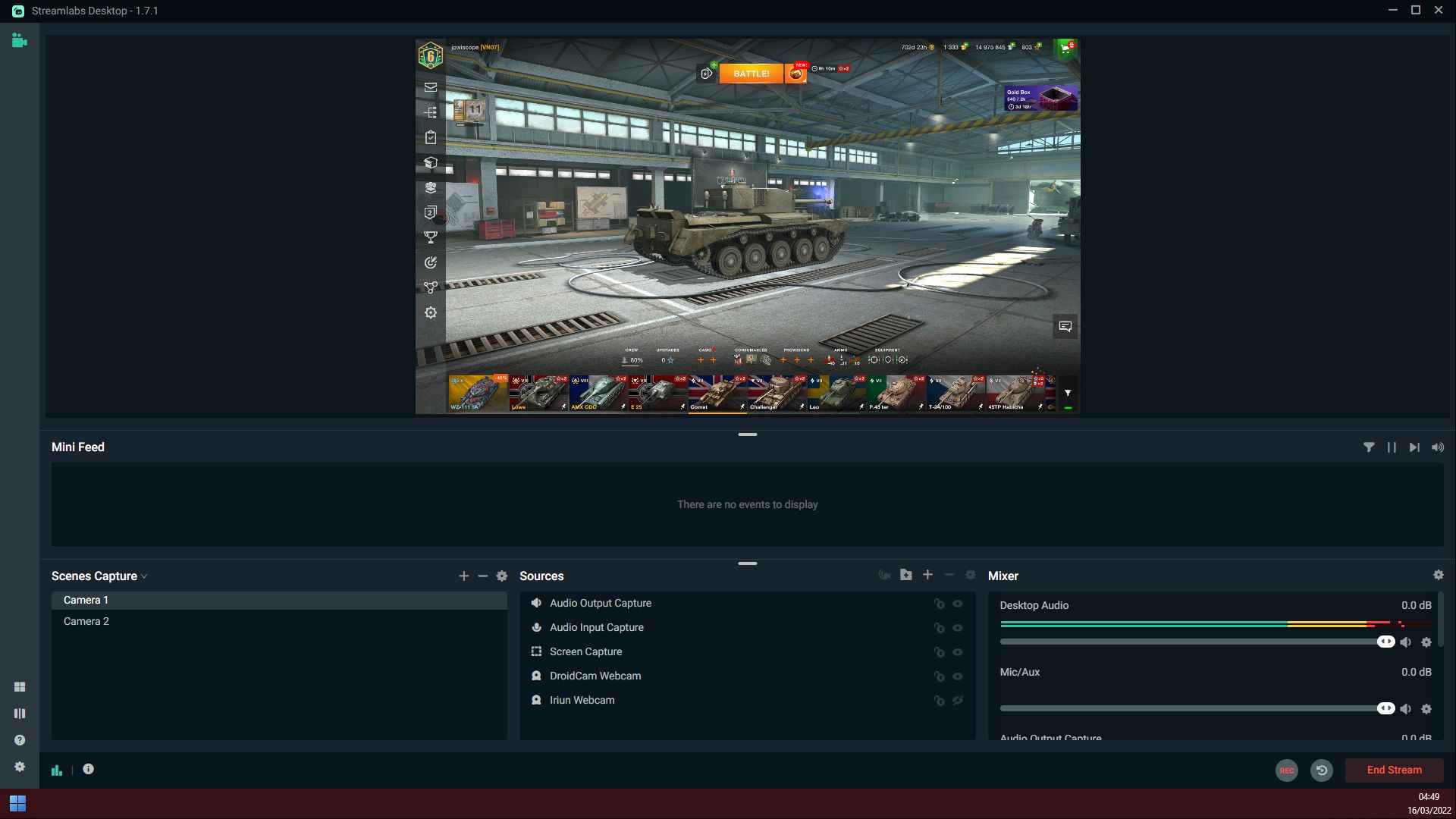
Task: Start recording with REC button
Action: [1287, 770]
